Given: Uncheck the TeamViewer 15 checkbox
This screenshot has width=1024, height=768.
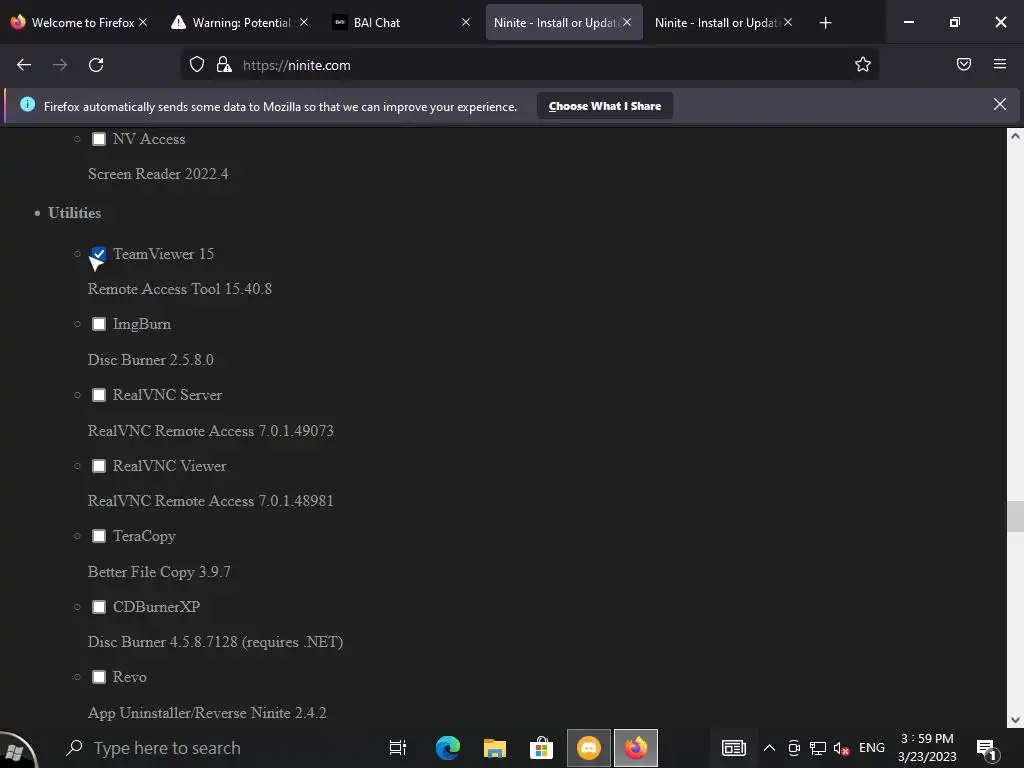Looking at the screenshot, I should click(99, 254).
